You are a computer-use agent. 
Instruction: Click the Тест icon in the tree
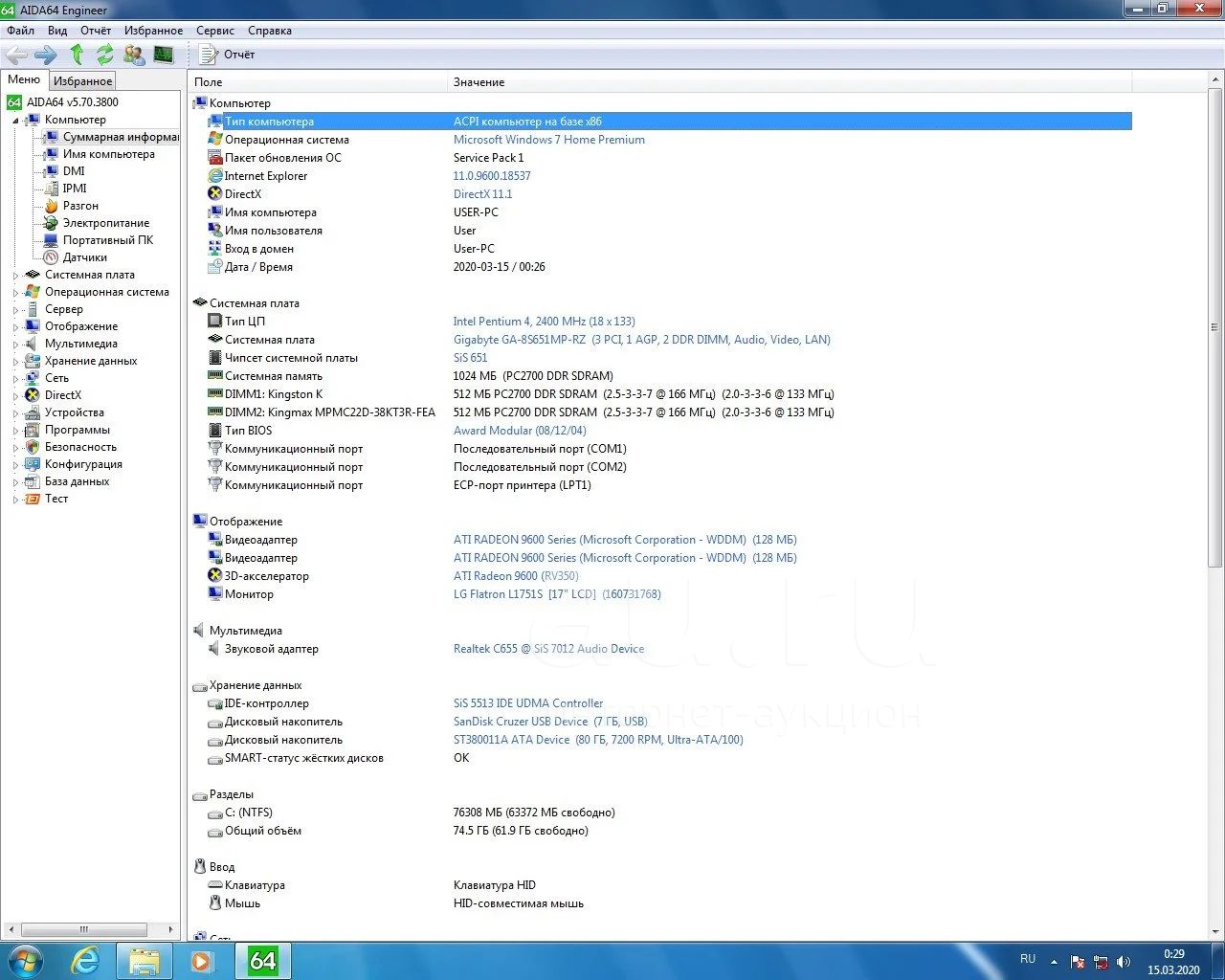click(x=33, y=499)
